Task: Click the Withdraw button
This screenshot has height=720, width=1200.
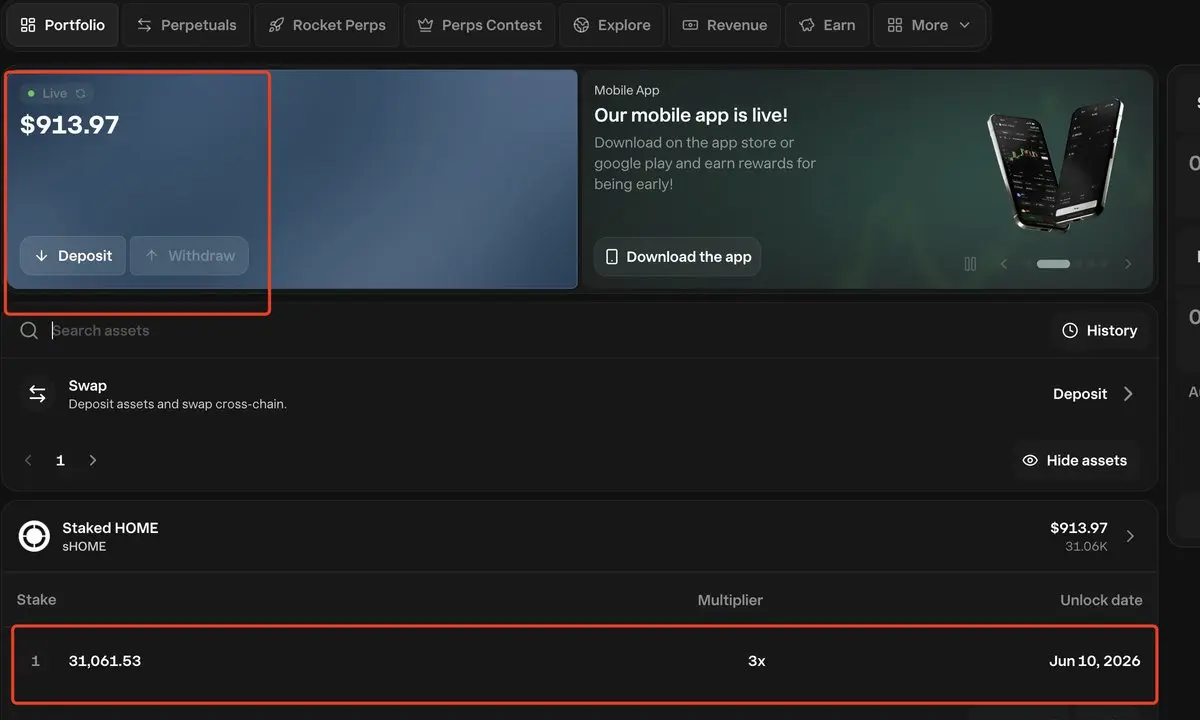Action: 189,256
